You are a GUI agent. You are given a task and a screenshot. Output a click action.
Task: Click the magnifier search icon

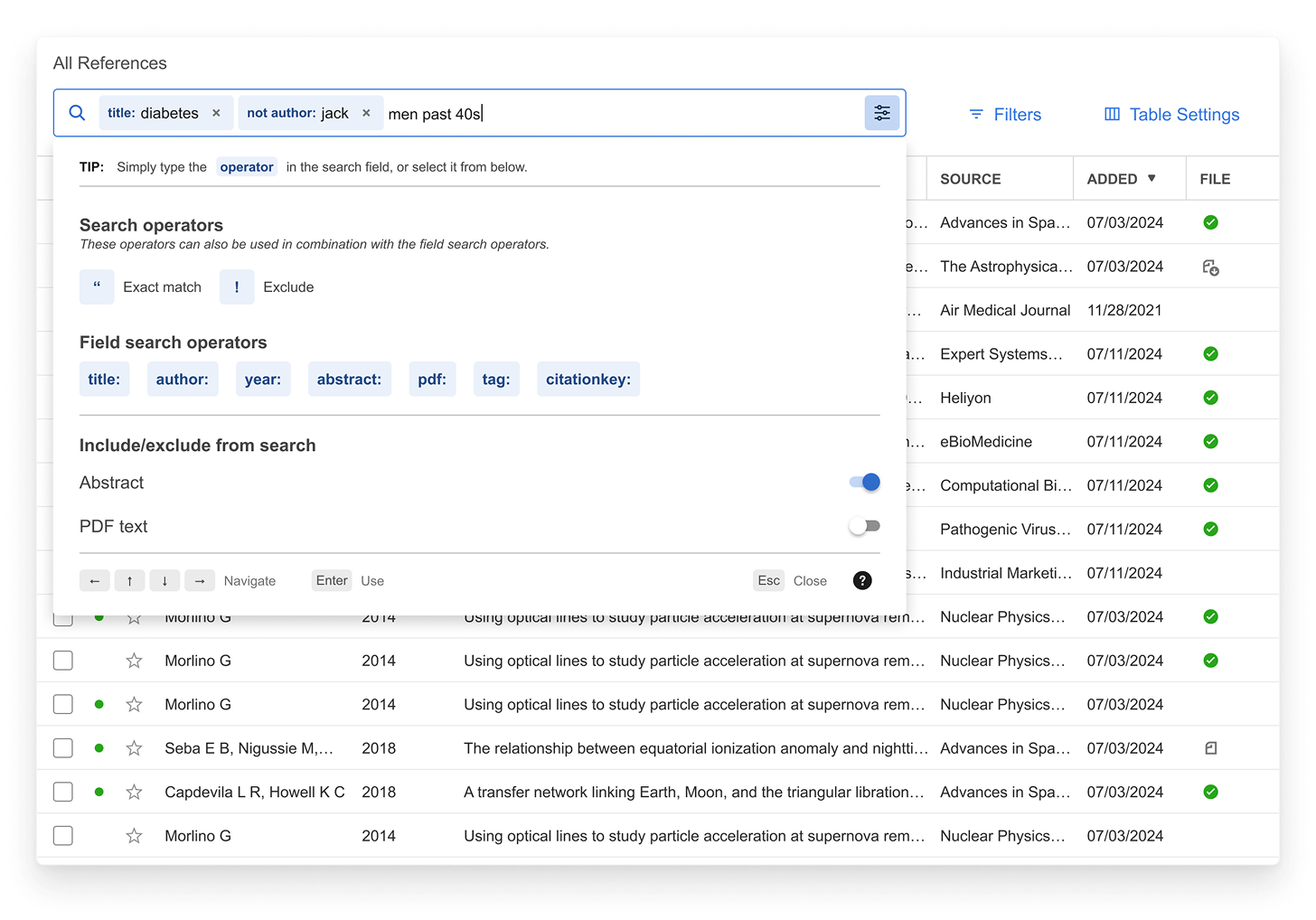coord(78,113)
